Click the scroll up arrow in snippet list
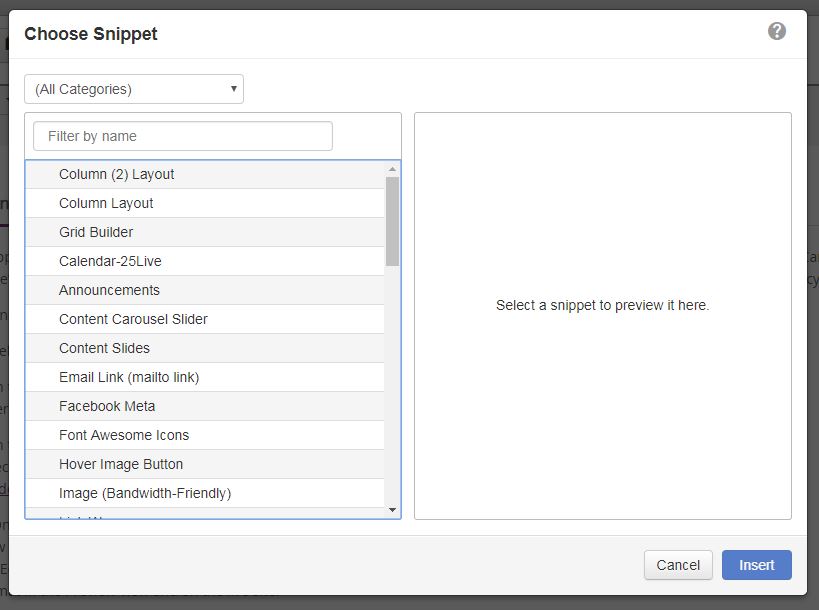819x610 pixels. tap(392, 170)
